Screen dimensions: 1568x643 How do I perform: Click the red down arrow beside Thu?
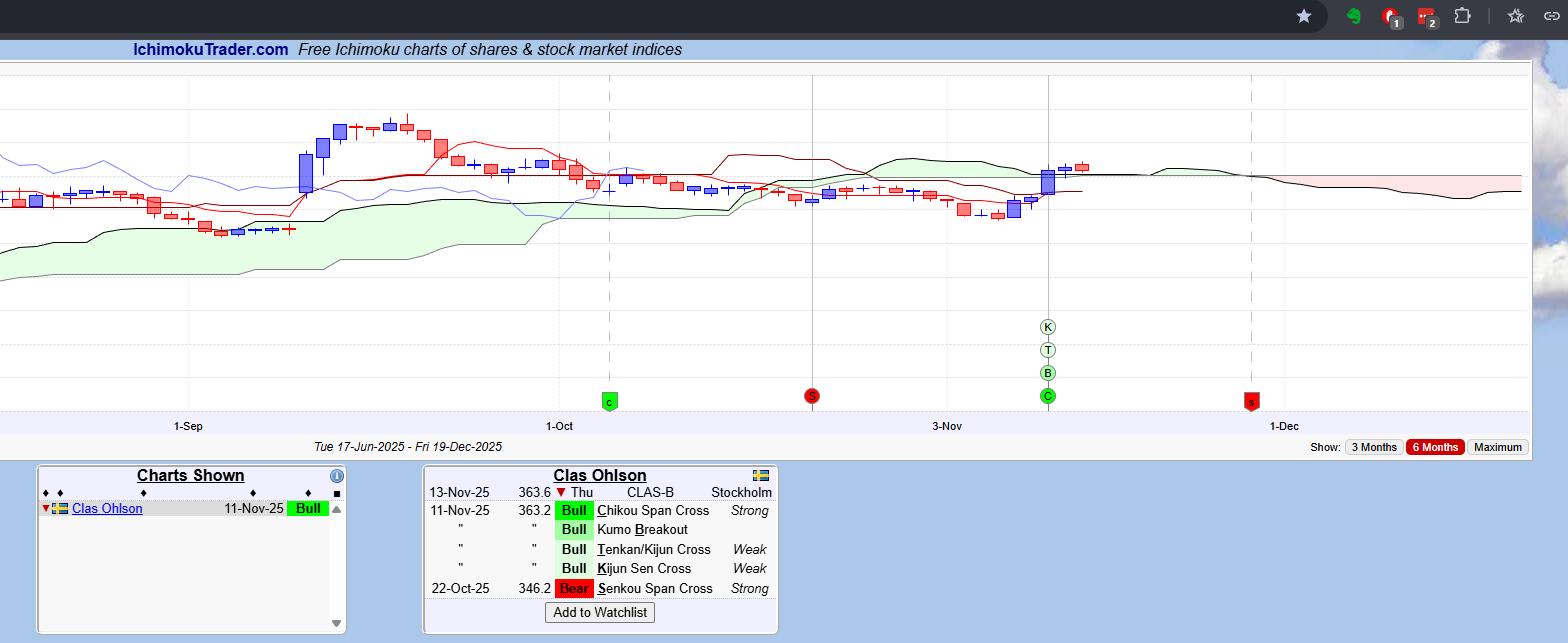[x=561, y=492]
